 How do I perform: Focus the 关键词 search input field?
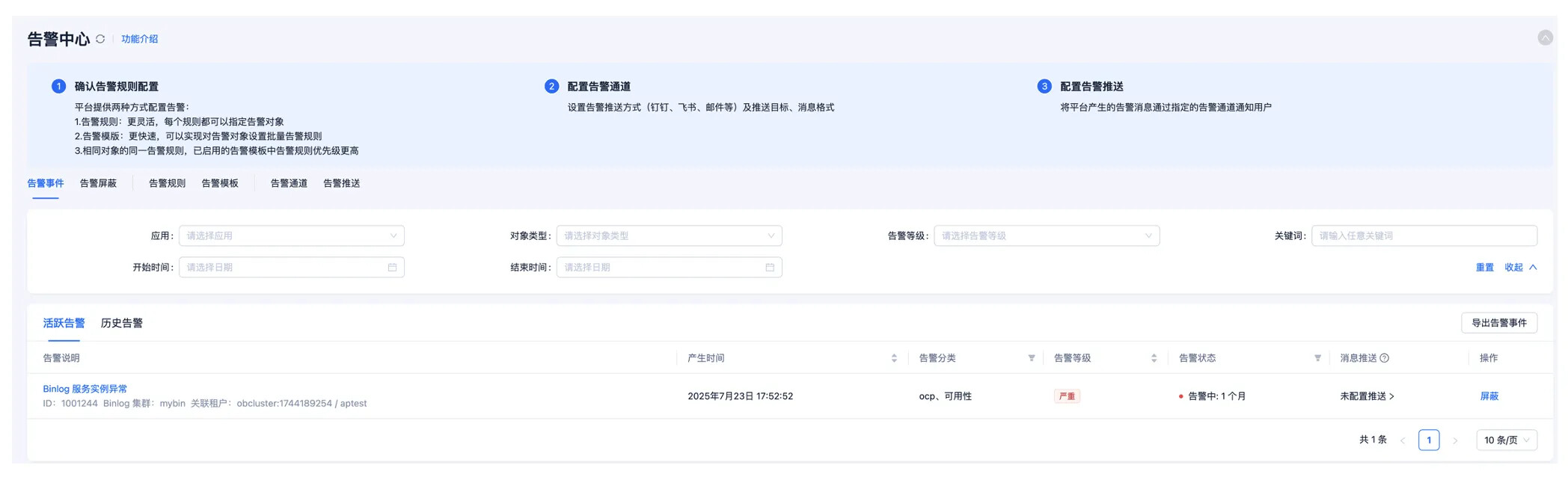[x=1424, y=236]
